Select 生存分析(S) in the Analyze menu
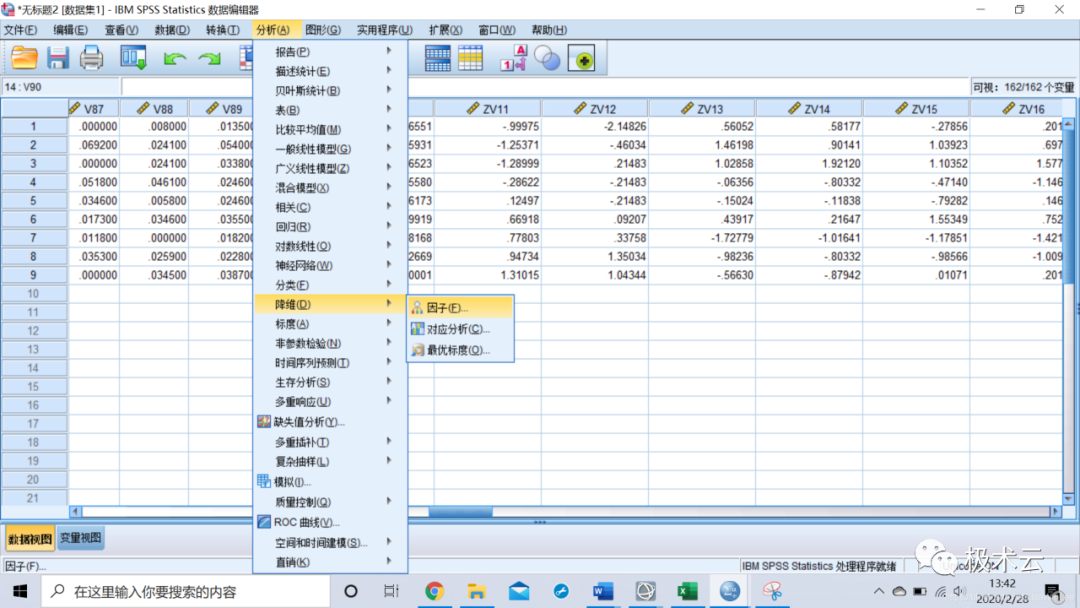This screenshot has height=608, width=1080. [x=330, y=382]
